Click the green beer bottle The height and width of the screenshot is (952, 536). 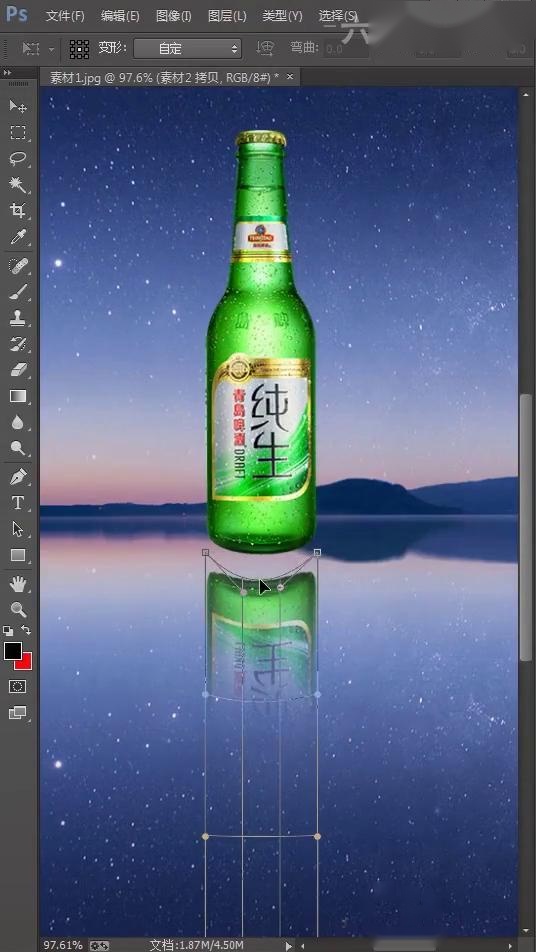(262, 342)
